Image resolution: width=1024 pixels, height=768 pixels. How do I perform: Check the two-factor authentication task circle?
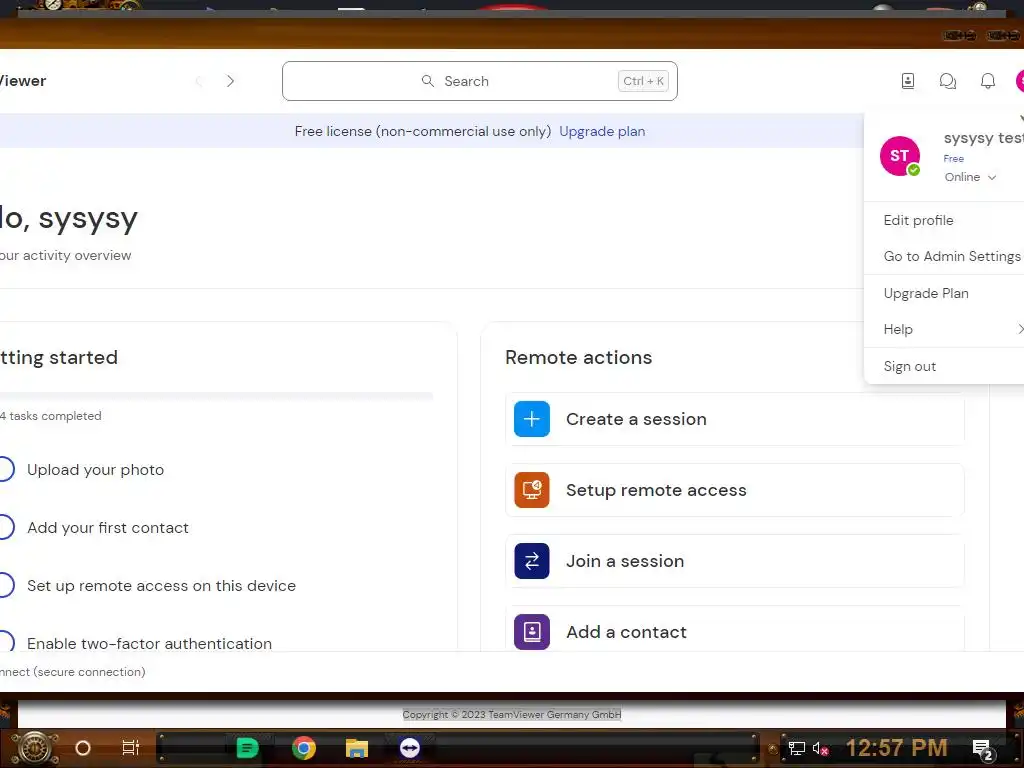(5, 641)
